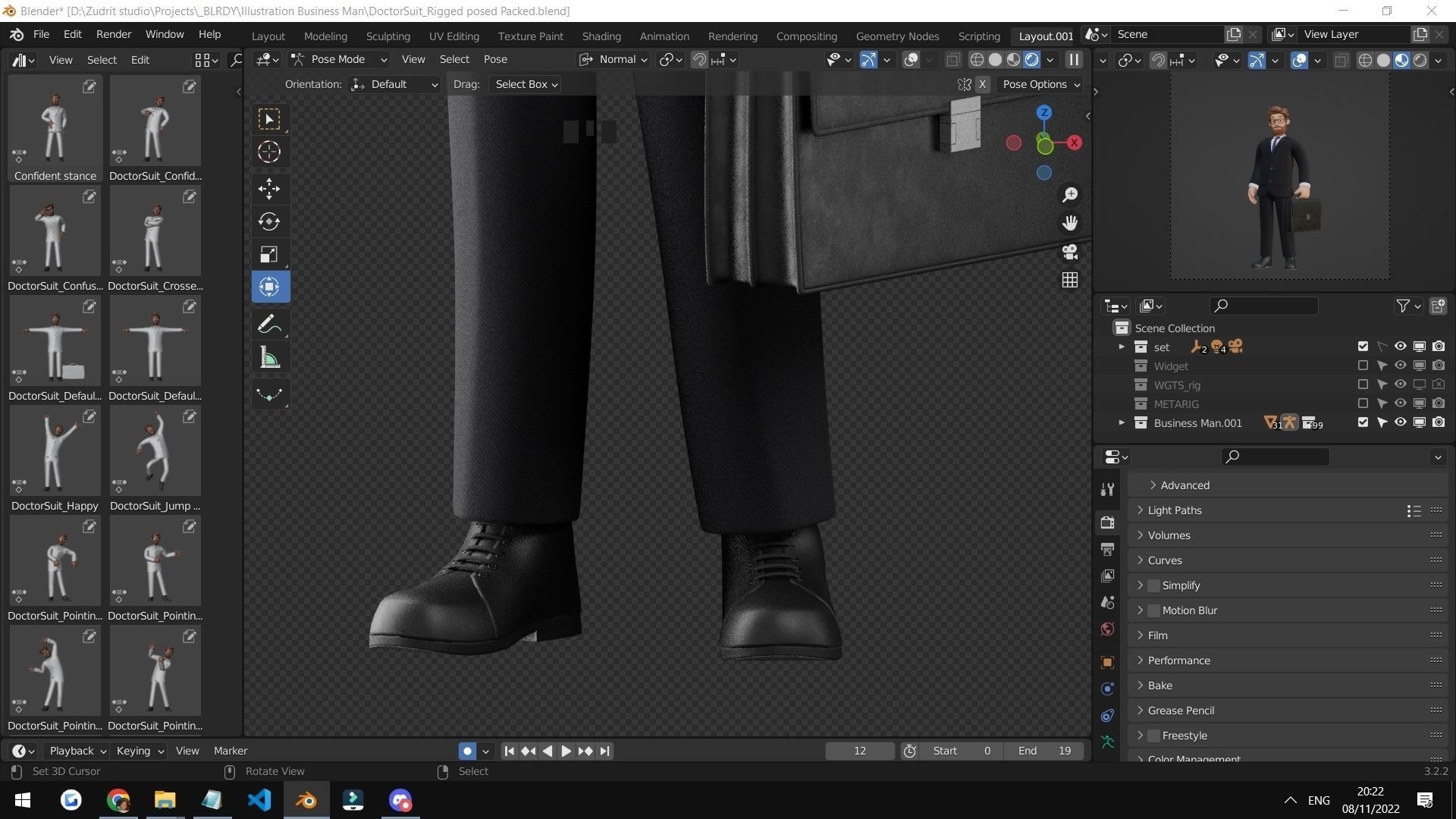Switch to the Sculpting workspace tab

[388, 36]
